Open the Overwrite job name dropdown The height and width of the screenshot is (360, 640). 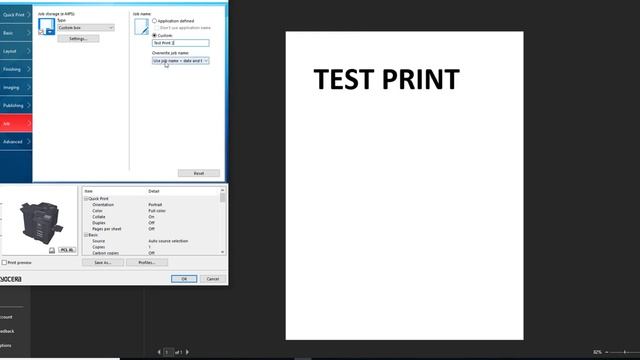180,60
